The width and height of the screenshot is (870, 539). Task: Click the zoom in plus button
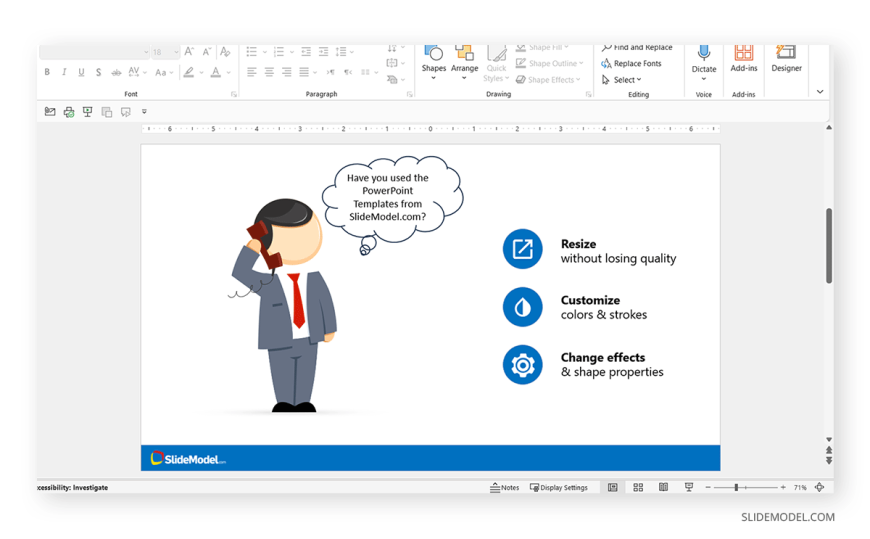(783, 487)
